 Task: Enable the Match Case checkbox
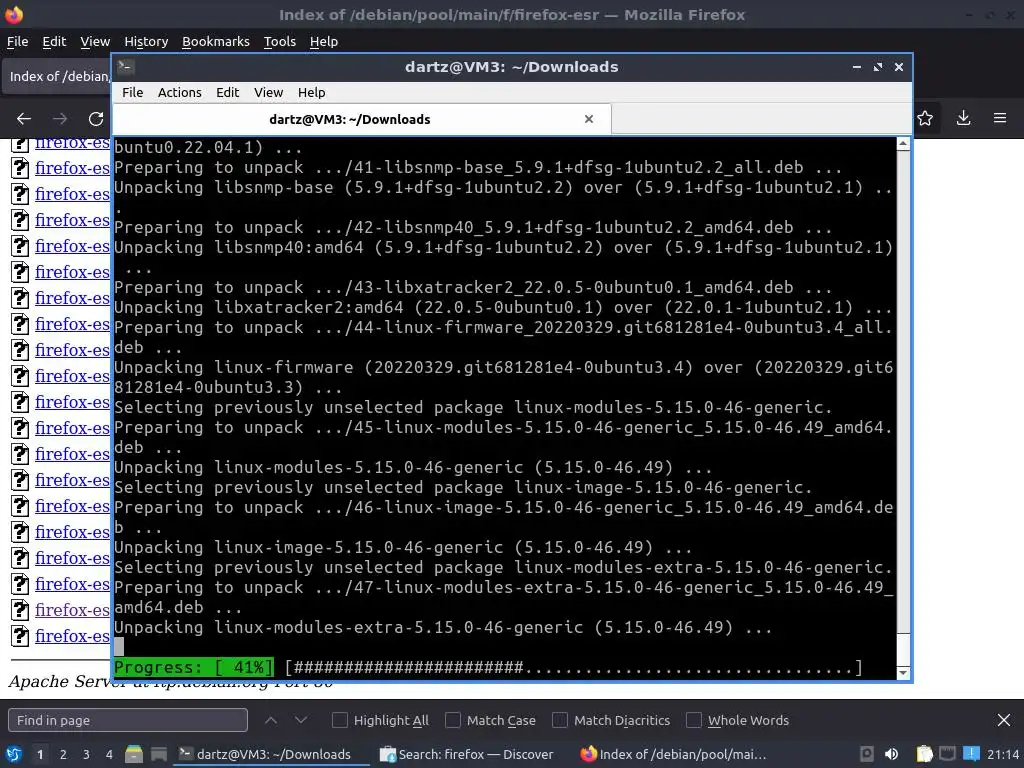[453, 720]
